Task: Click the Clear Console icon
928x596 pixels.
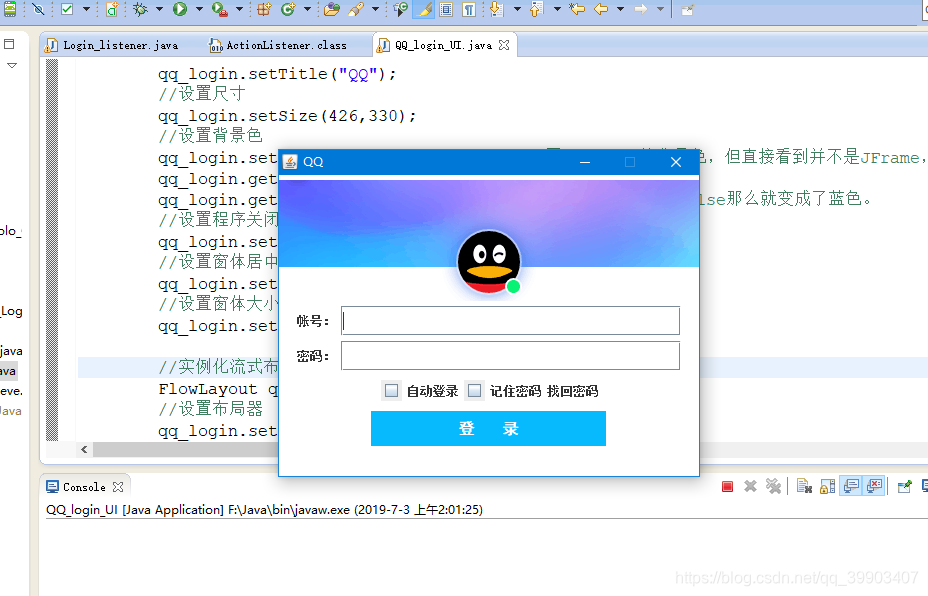Action: [804, 487]
